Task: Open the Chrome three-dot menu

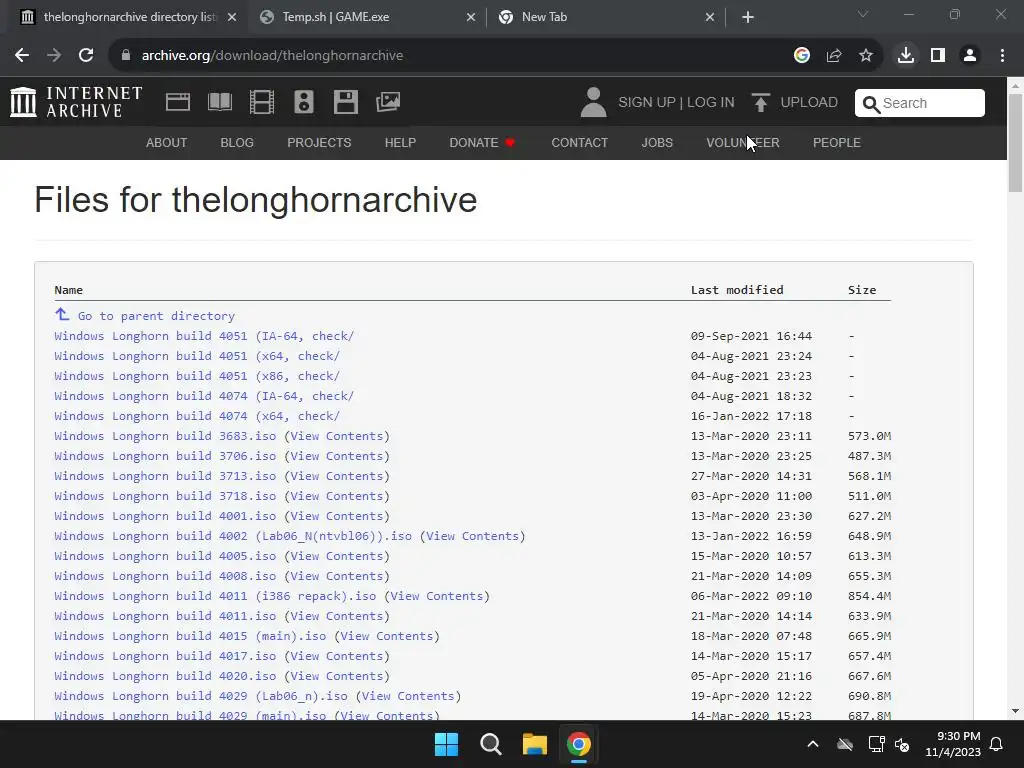Action: 1002,56
